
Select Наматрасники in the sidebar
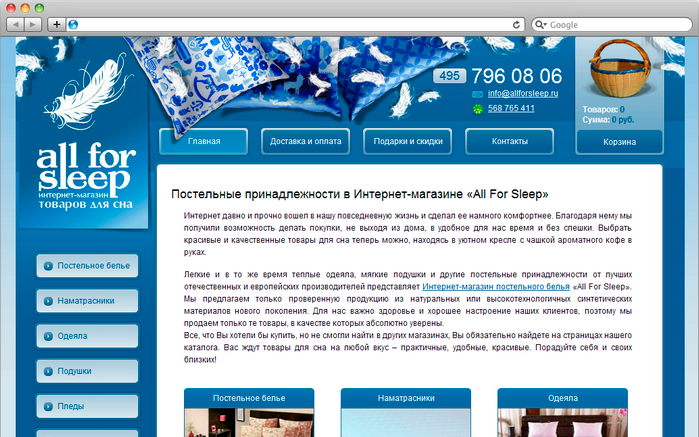(87, 301)
